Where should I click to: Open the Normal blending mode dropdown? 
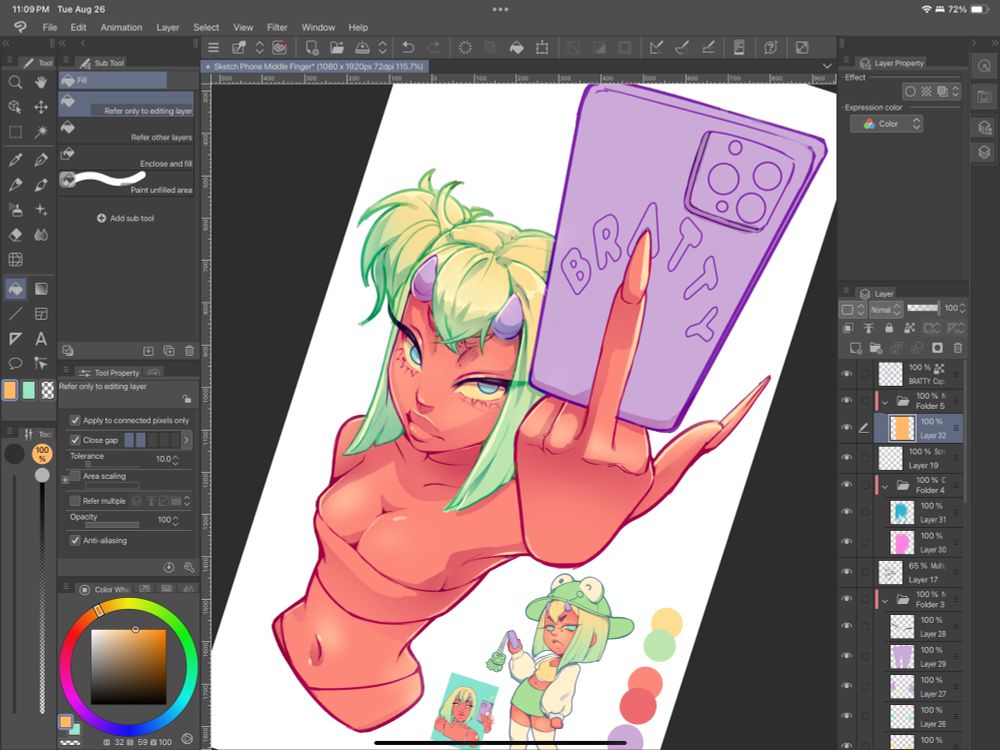(886, 309)
